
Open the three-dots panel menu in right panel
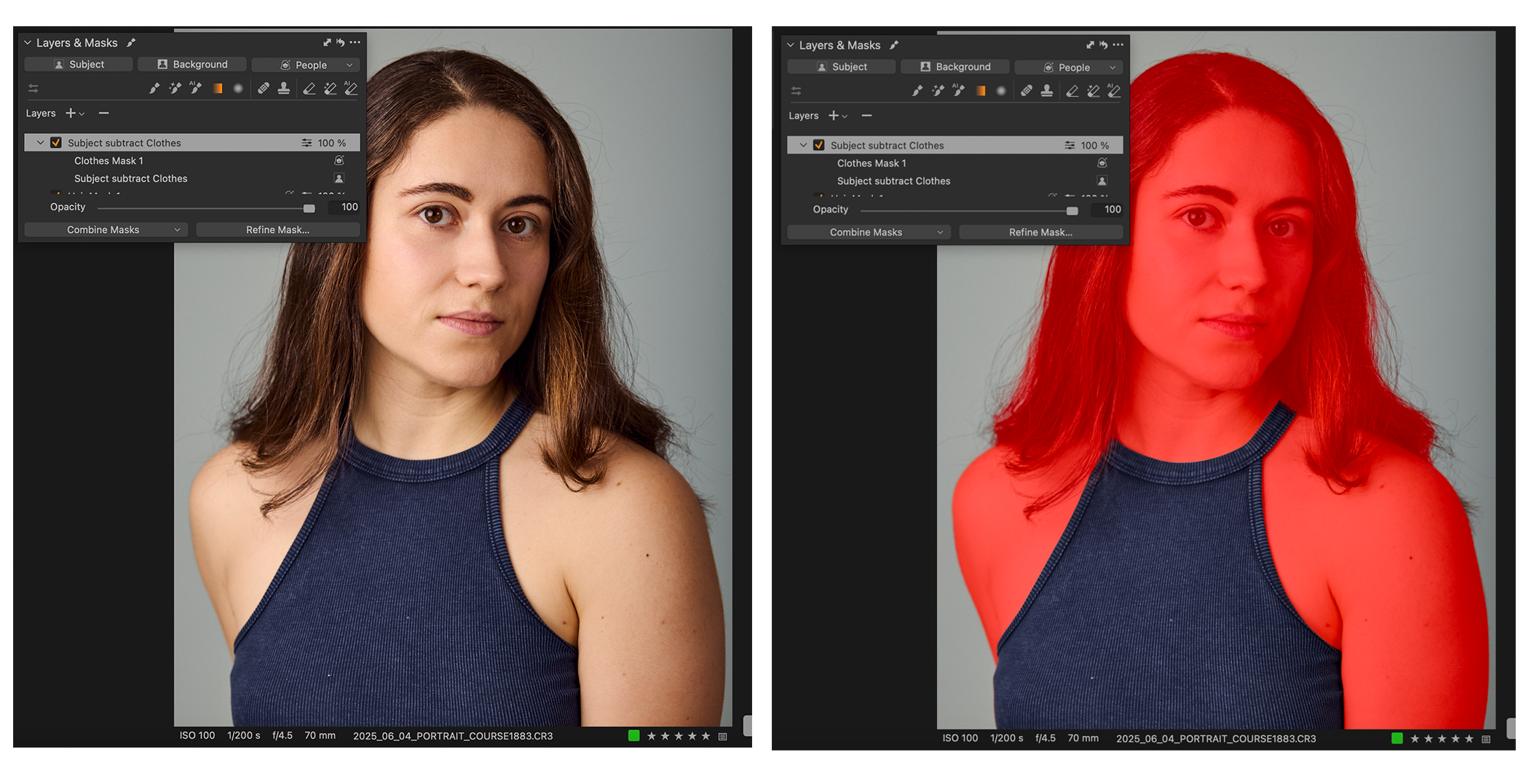click(x=1118, y=45)
